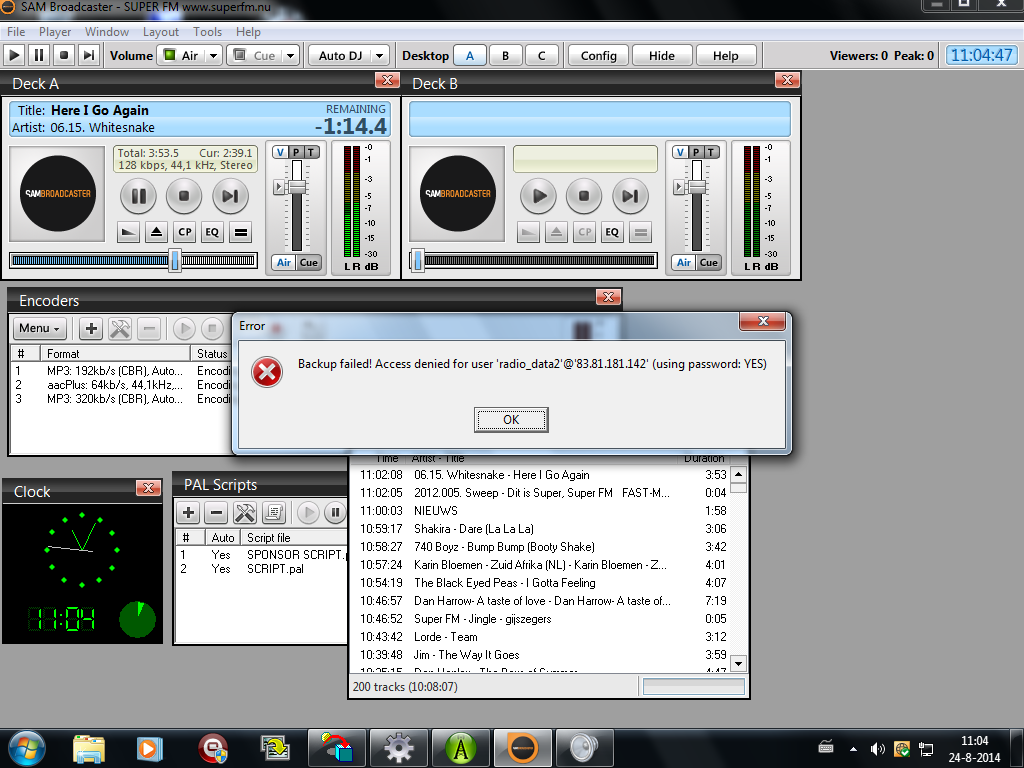
Task: Open the Air volume dropdown arrow
Action: 214,56
